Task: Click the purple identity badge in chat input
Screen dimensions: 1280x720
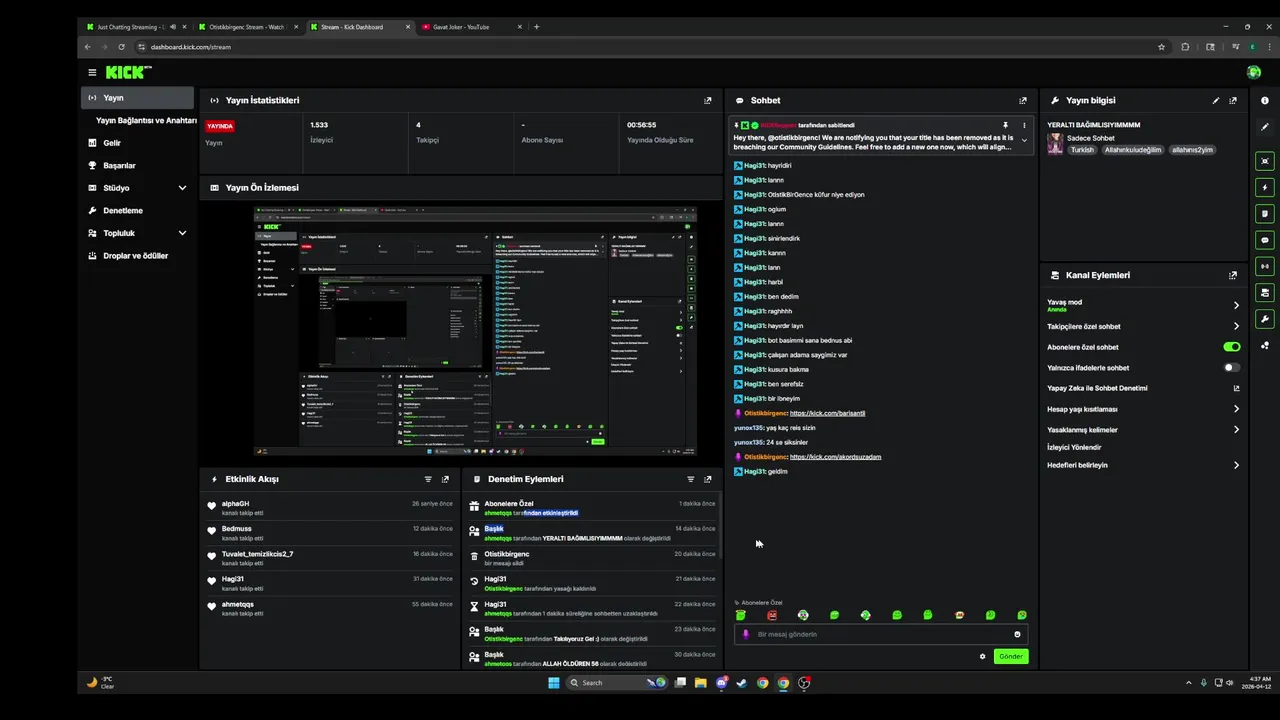Action: 746,634
